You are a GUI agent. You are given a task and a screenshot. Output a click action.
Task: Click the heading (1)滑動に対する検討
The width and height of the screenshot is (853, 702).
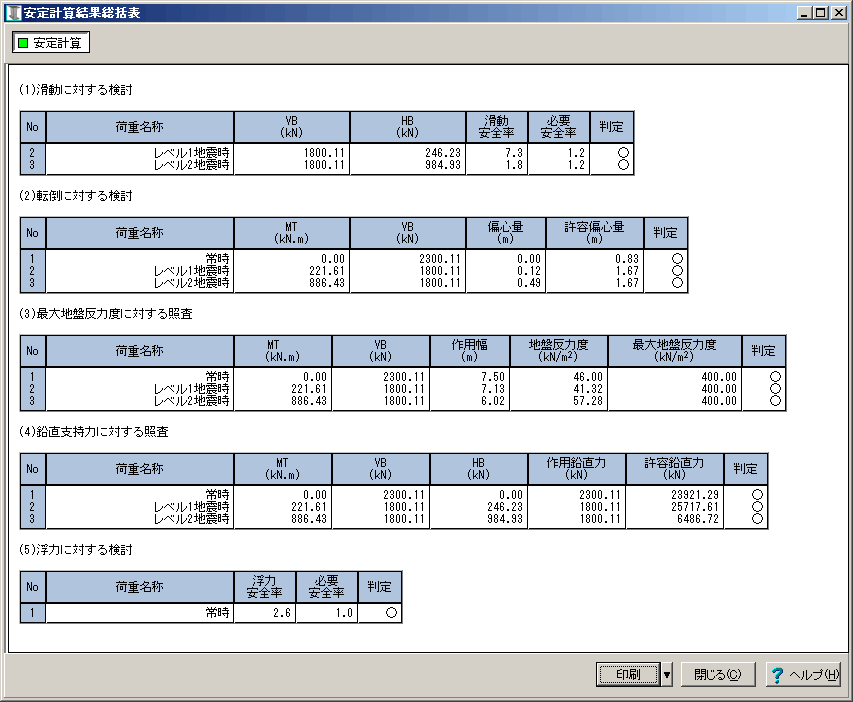[x=76, y=90]
